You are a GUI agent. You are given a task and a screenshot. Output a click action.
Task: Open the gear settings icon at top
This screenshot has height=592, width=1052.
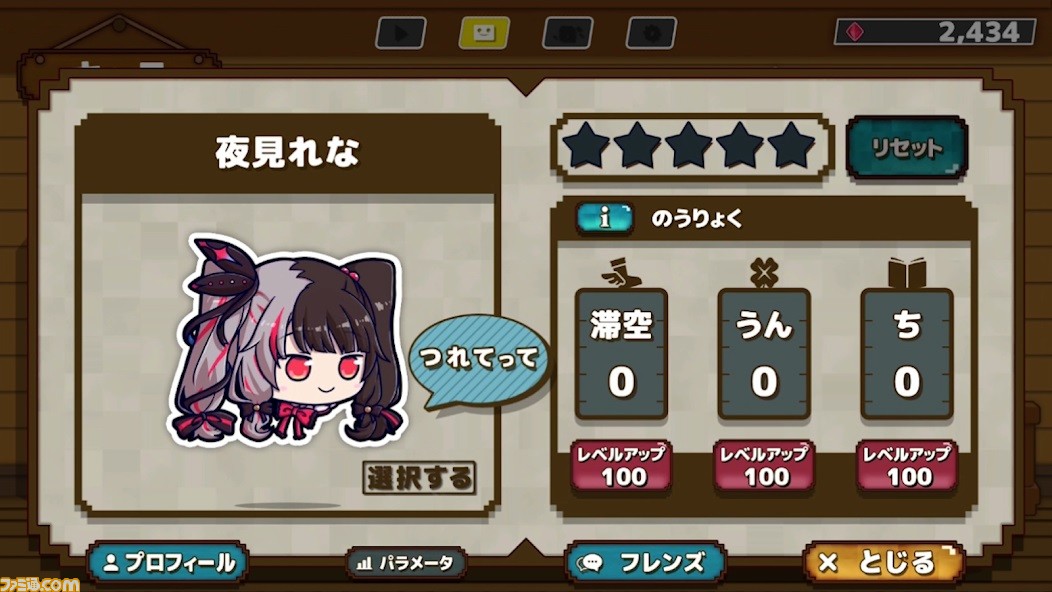coord(651,33)
